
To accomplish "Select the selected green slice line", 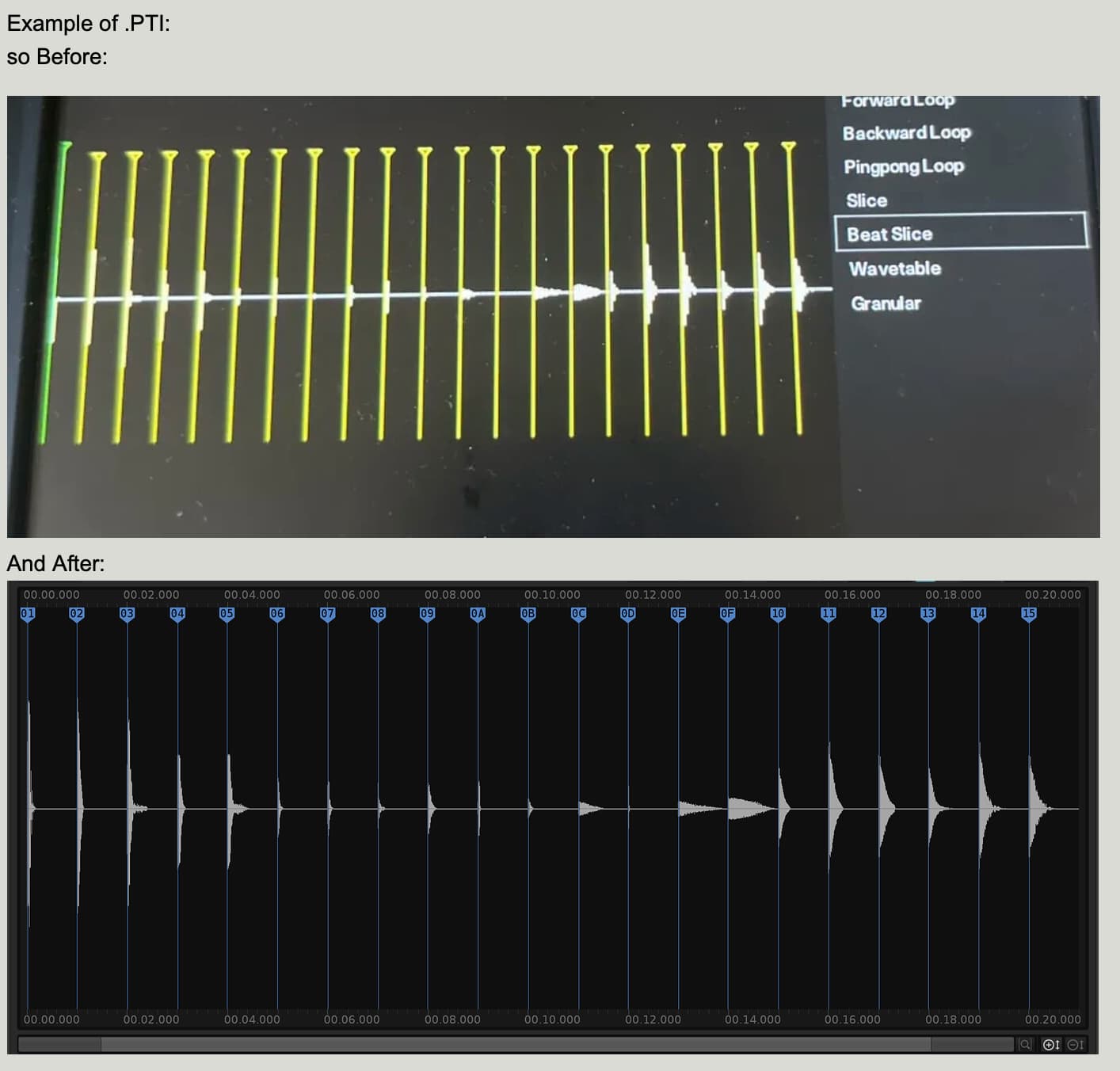I will point(54,293).
